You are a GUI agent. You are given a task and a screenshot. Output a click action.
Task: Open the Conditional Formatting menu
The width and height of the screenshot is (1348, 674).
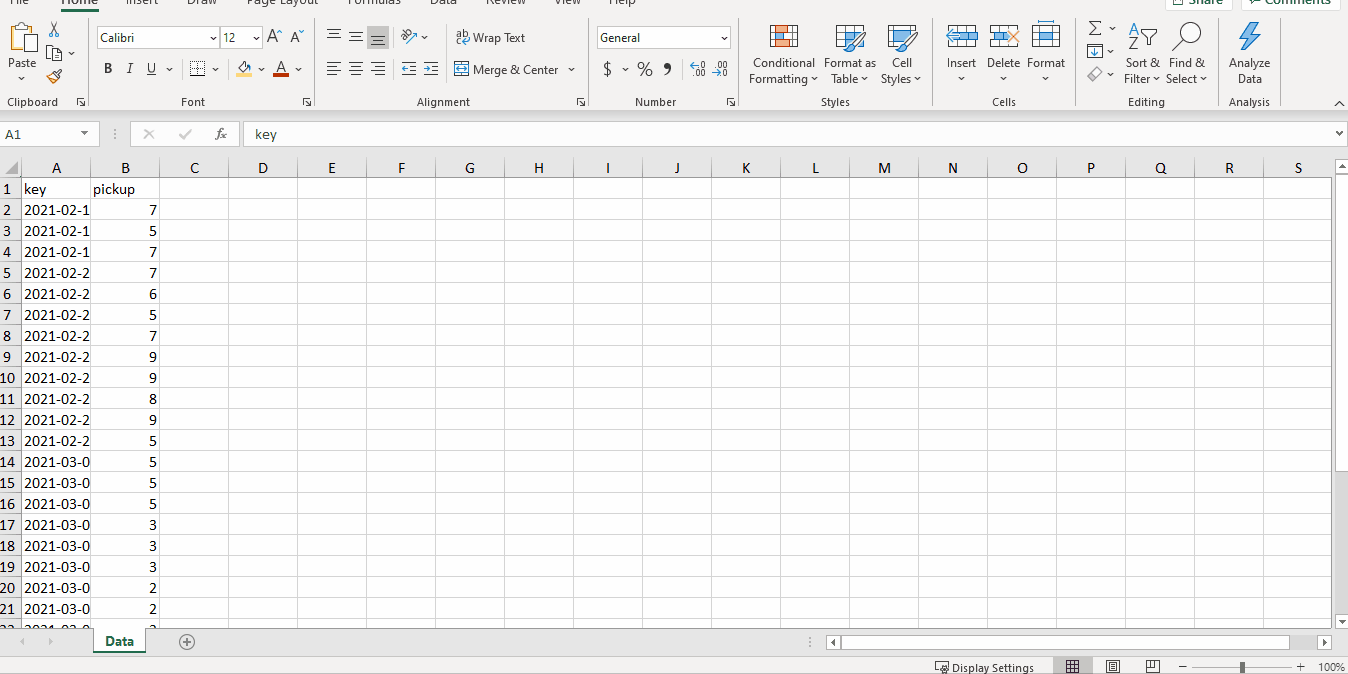pyautogui.click(x=784, y=54)
